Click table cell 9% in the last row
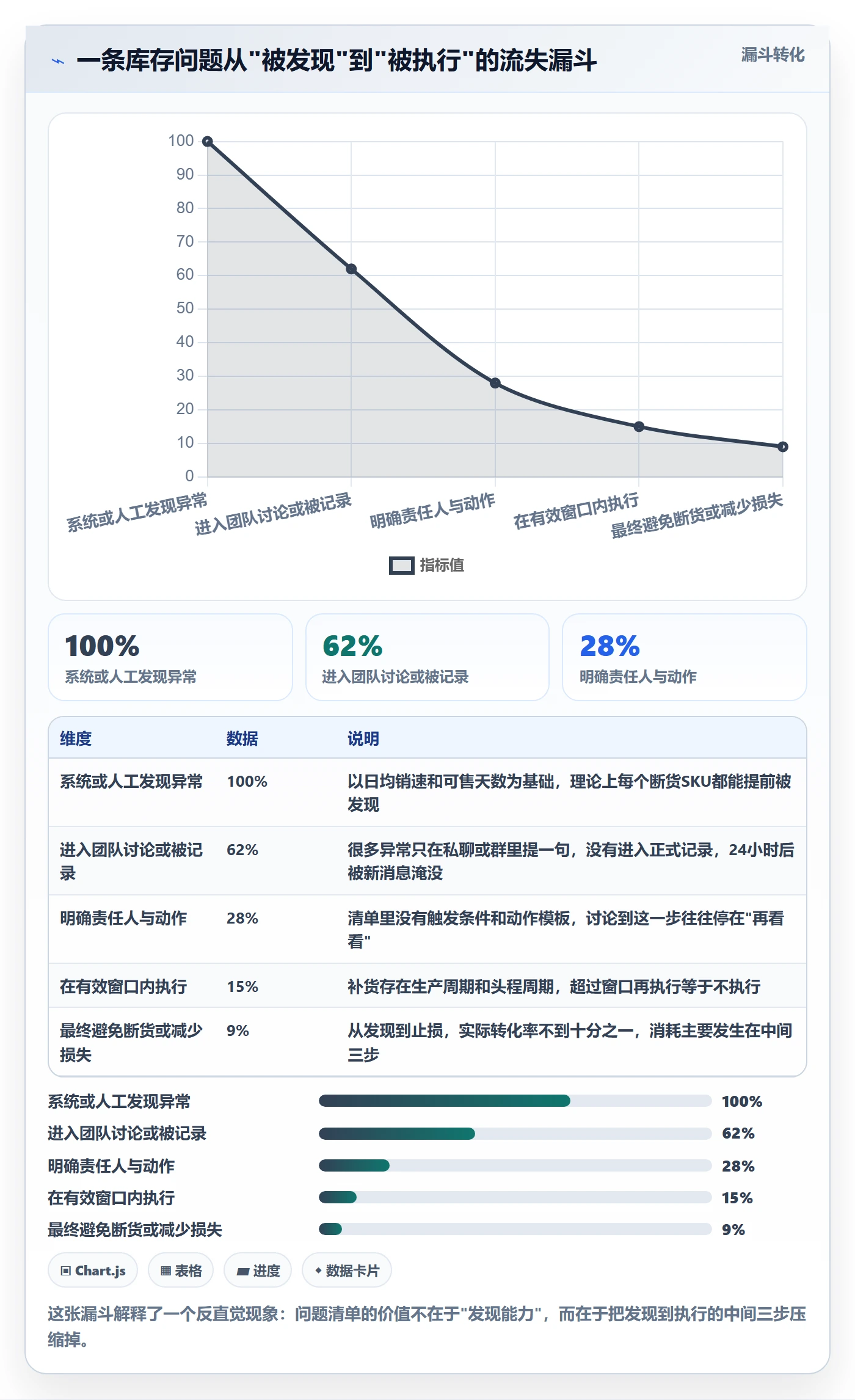Image resolution: width=855 pixels, height=1400 pixels. coord(238,1030)
